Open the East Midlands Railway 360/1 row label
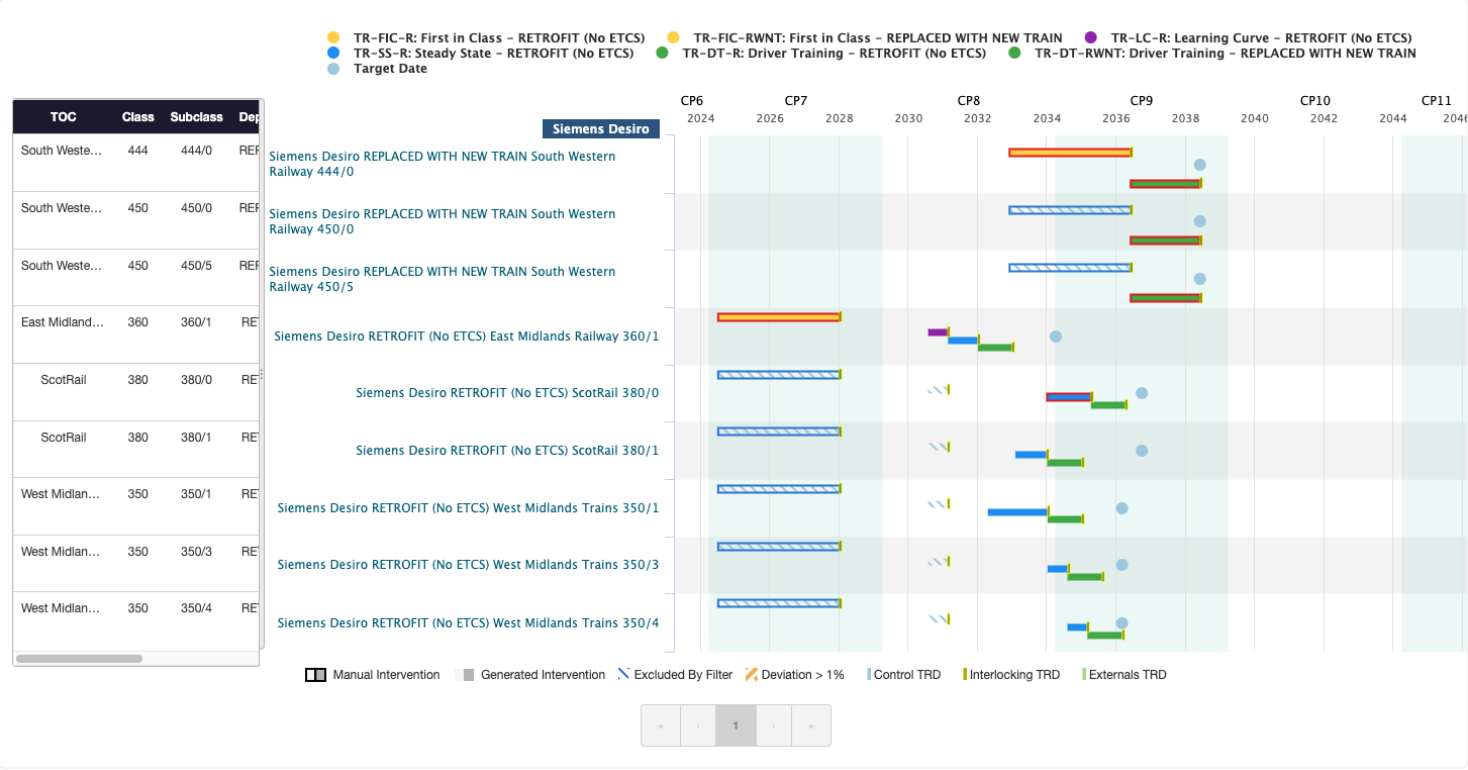 click(x=466, y=336)
